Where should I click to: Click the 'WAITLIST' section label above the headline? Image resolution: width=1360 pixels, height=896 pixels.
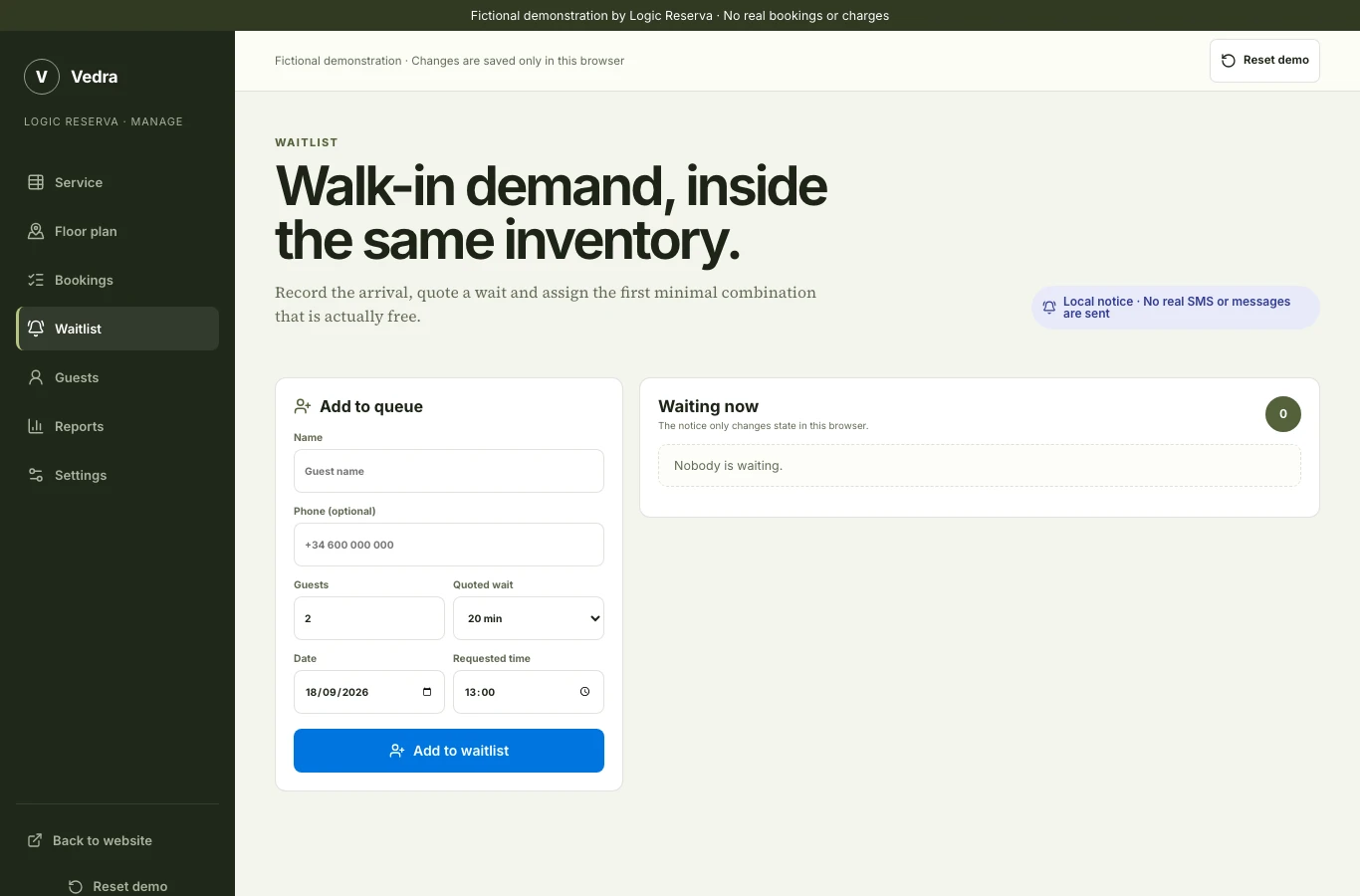(307, 142)
